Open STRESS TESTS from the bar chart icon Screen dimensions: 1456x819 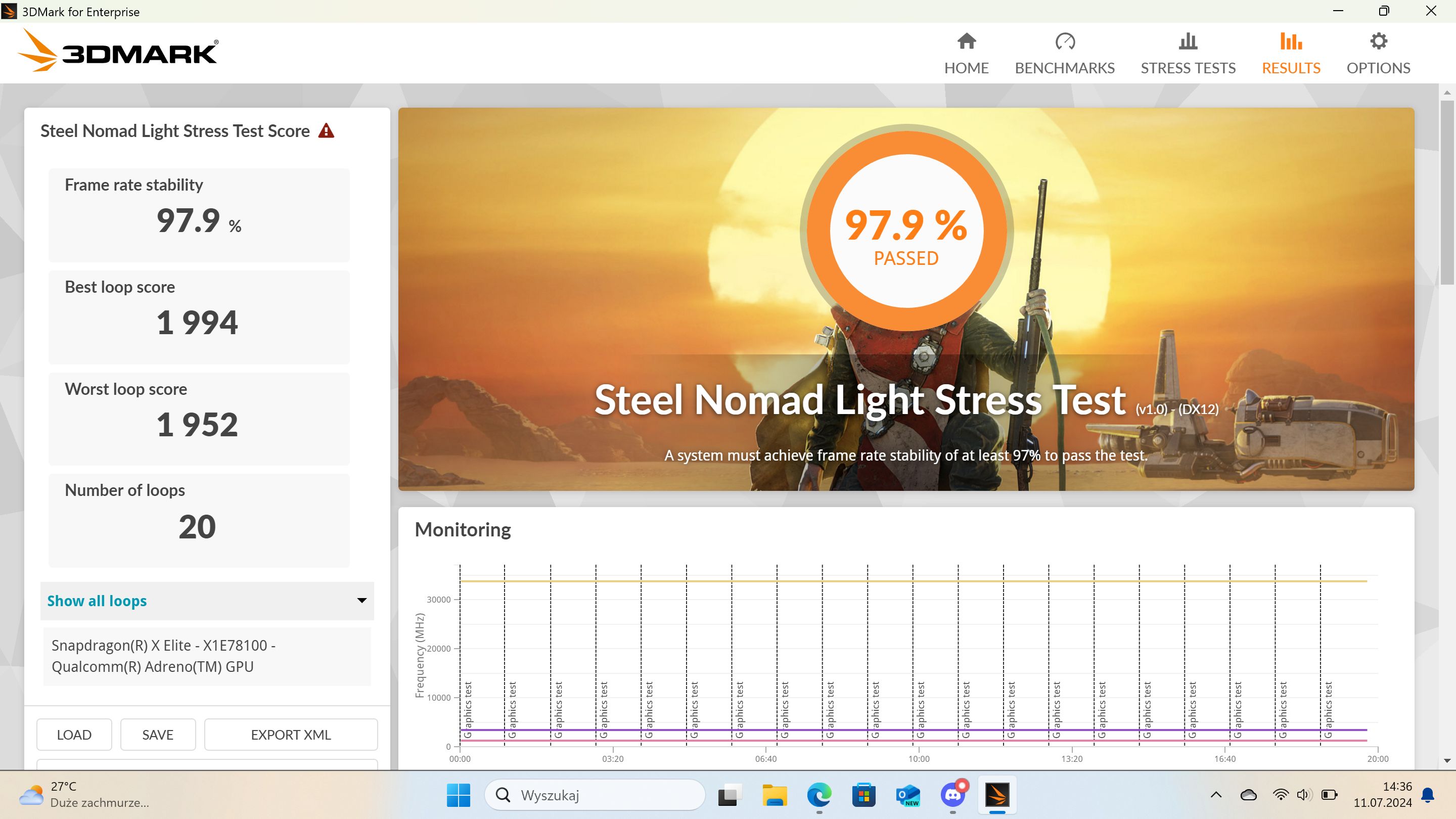pyautogui.click(x=1188, y=41)
